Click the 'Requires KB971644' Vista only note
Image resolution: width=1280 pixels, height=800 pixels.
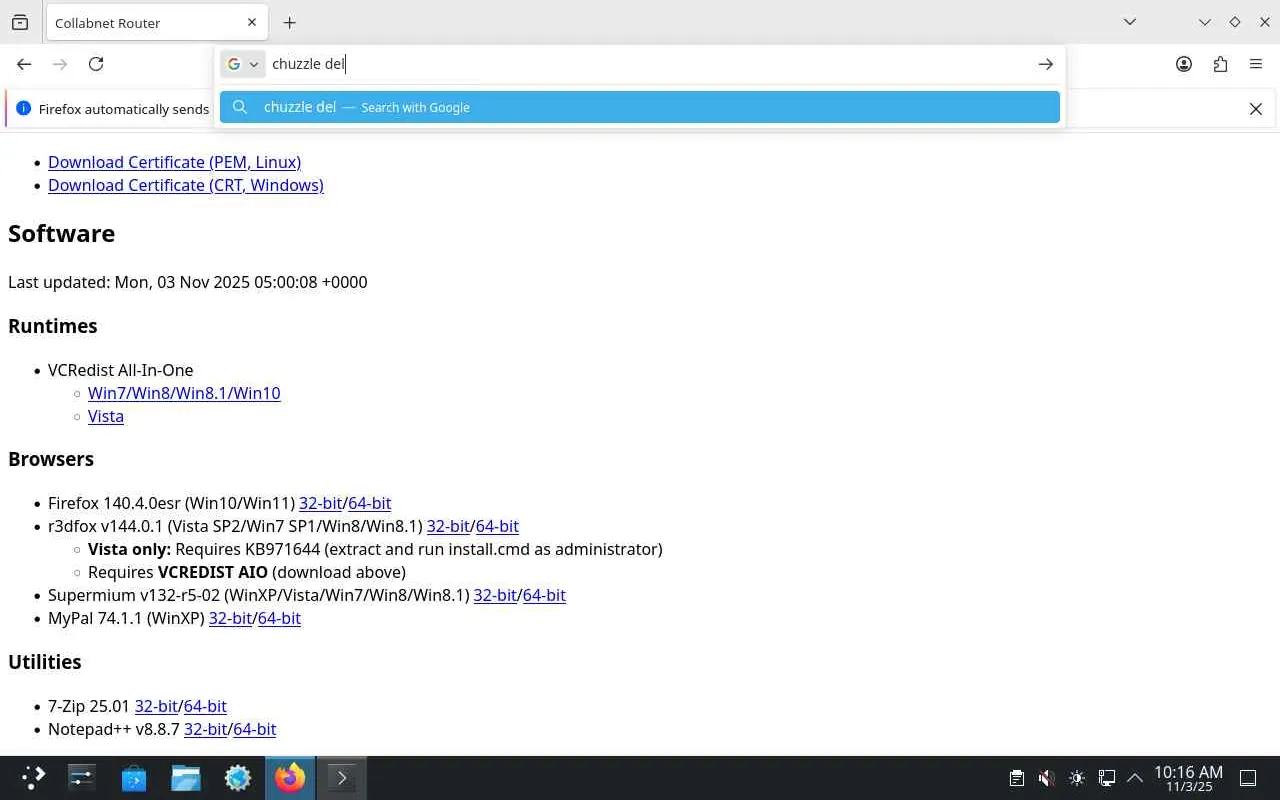coord(375,549)
